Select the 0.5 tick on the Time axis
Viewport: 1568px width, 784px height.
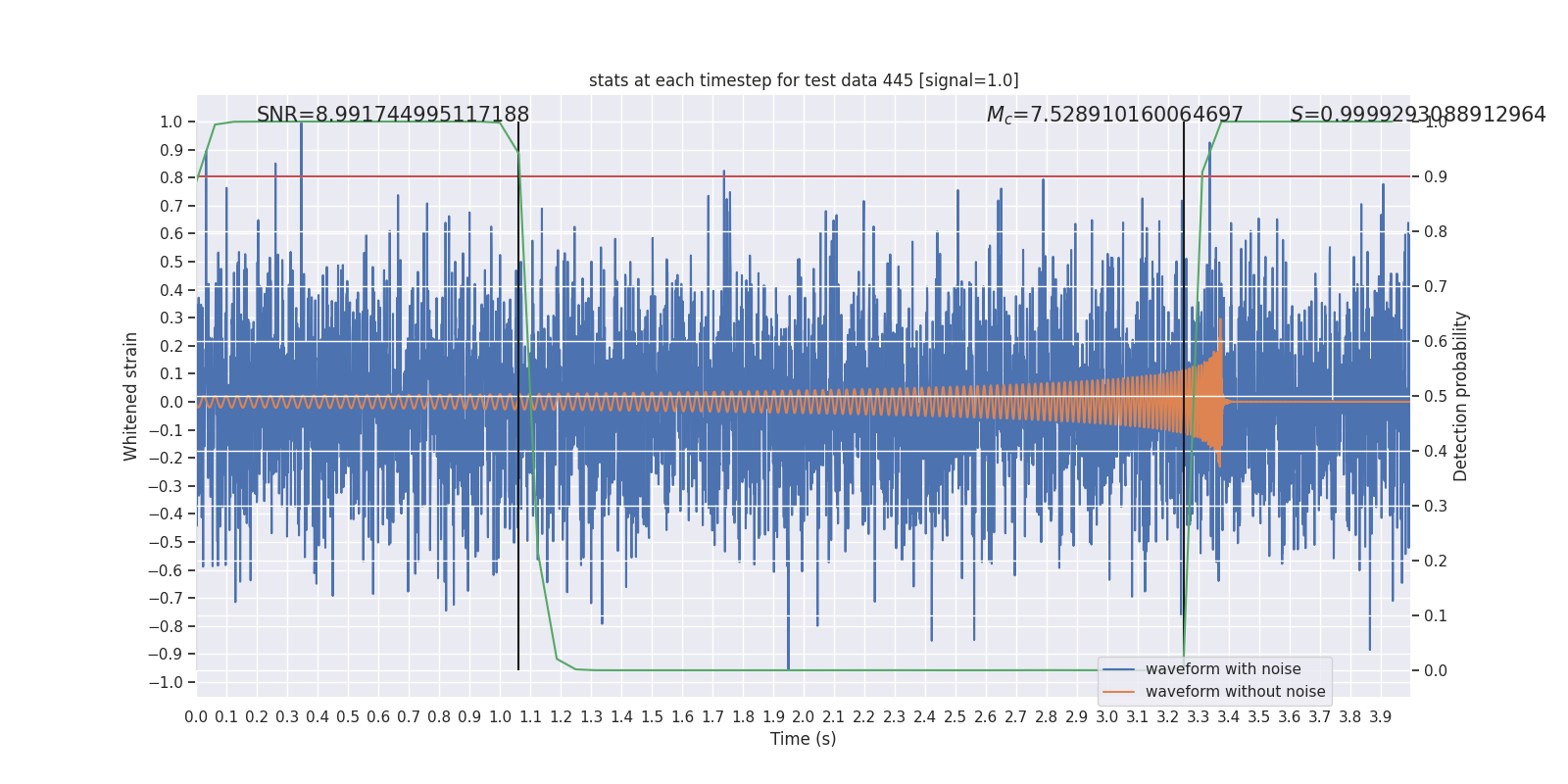coord(348,716)
